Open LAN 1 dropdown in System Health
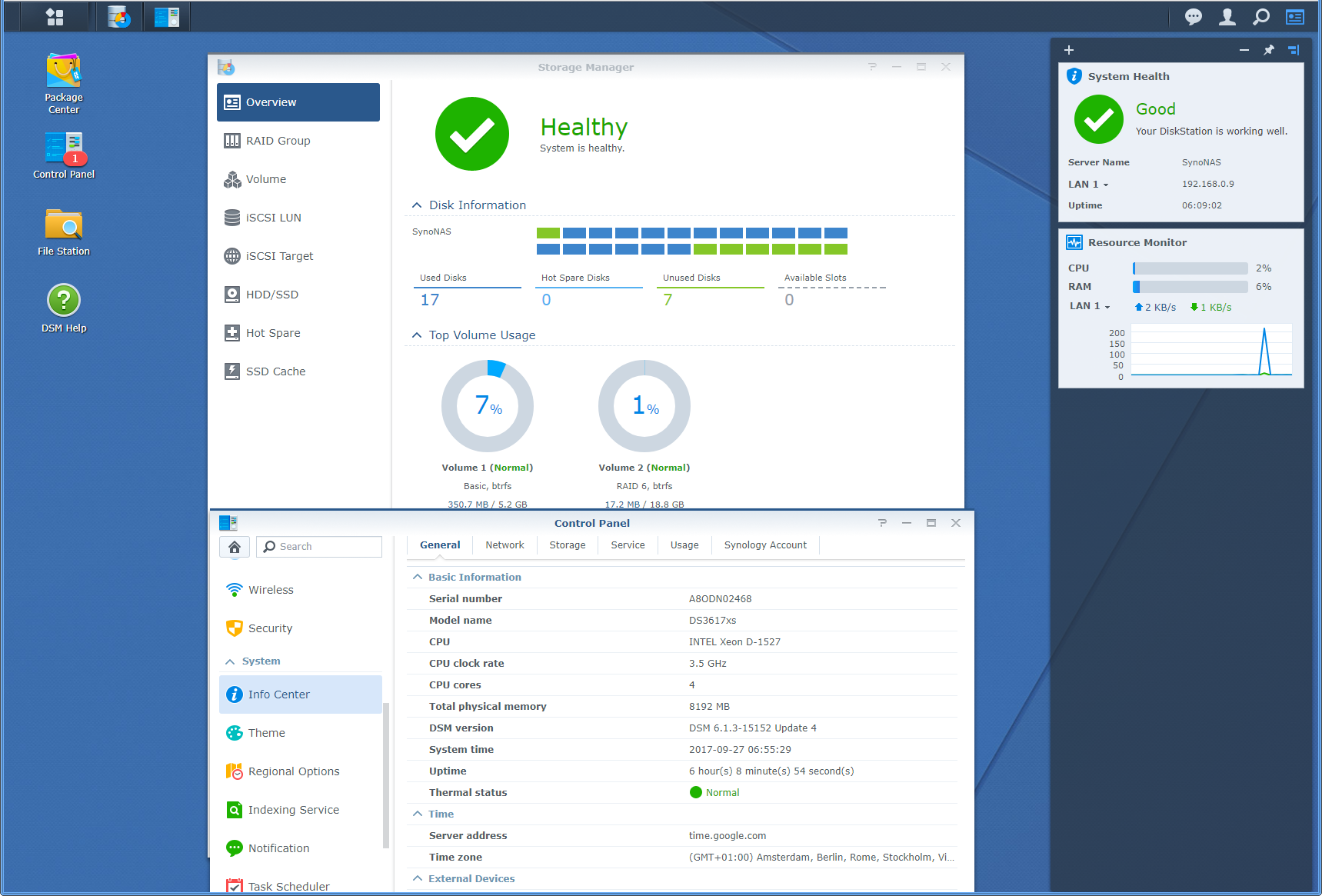Viewport: 1322px width, 896px height. (1088, 185)
